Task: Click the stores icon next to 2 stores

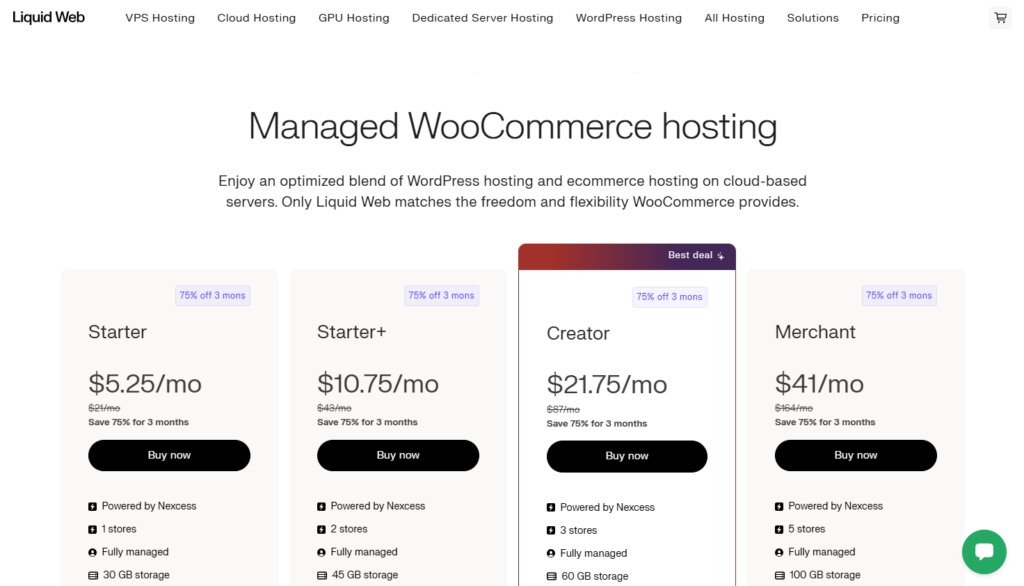Action: click(x=321, y=529)
